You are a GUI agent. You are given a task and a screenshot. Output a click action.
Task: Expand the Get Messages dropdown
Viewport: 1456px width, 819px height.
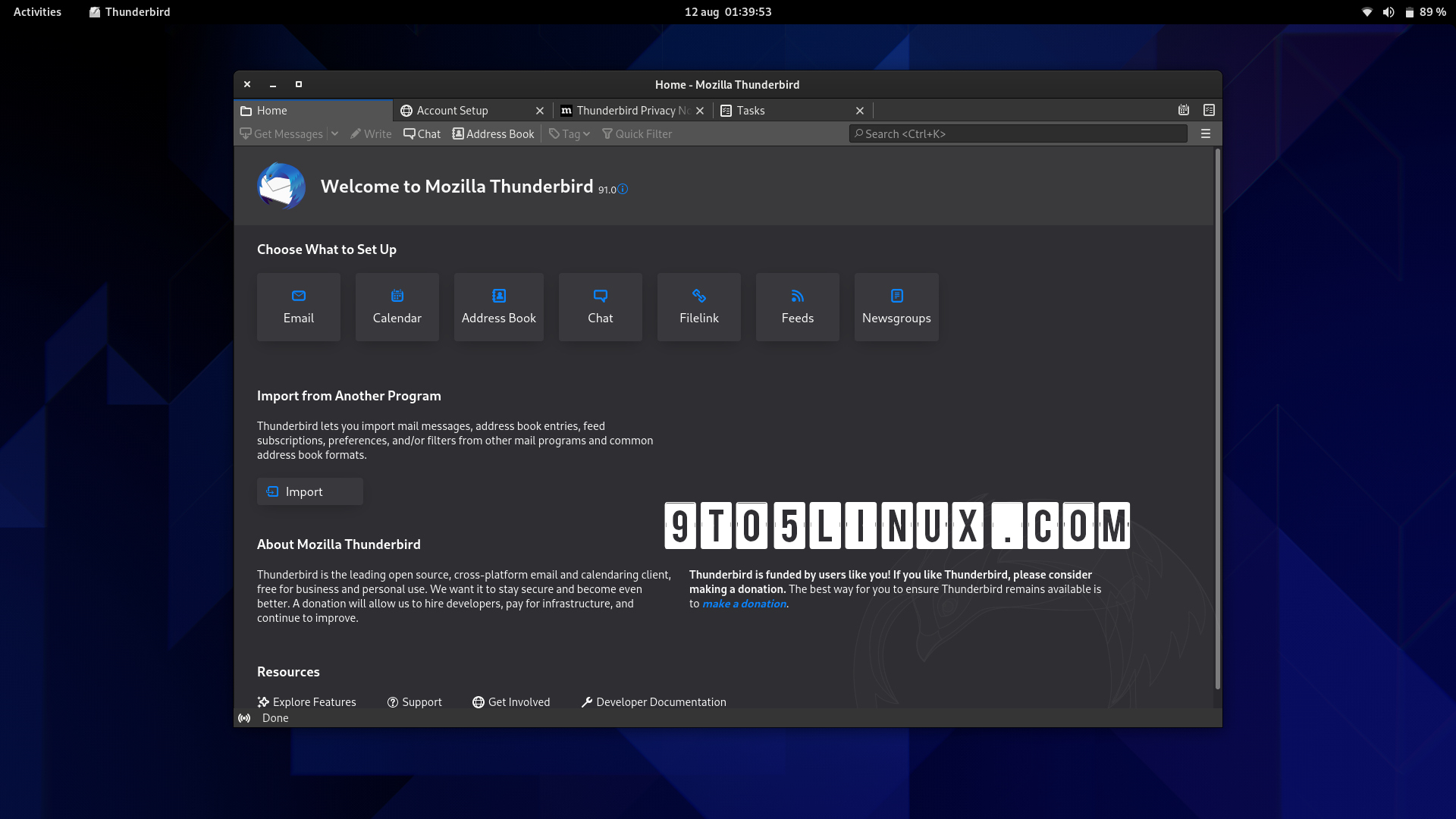(x=335, y=133)
